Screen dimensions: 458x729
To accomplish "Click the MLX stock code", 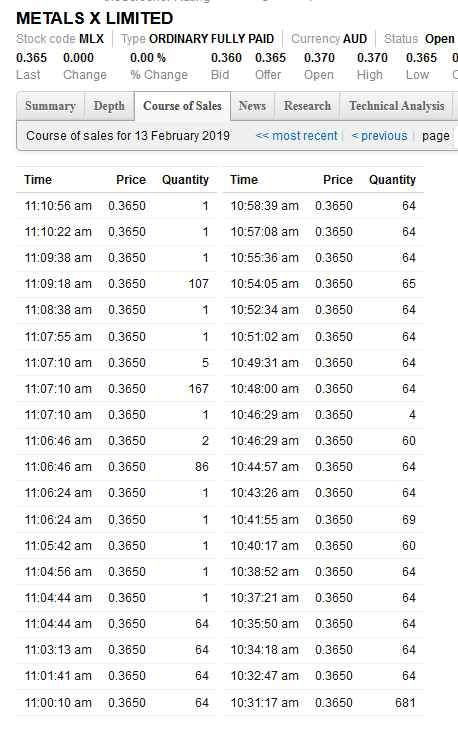I will (x=92, y=39).
